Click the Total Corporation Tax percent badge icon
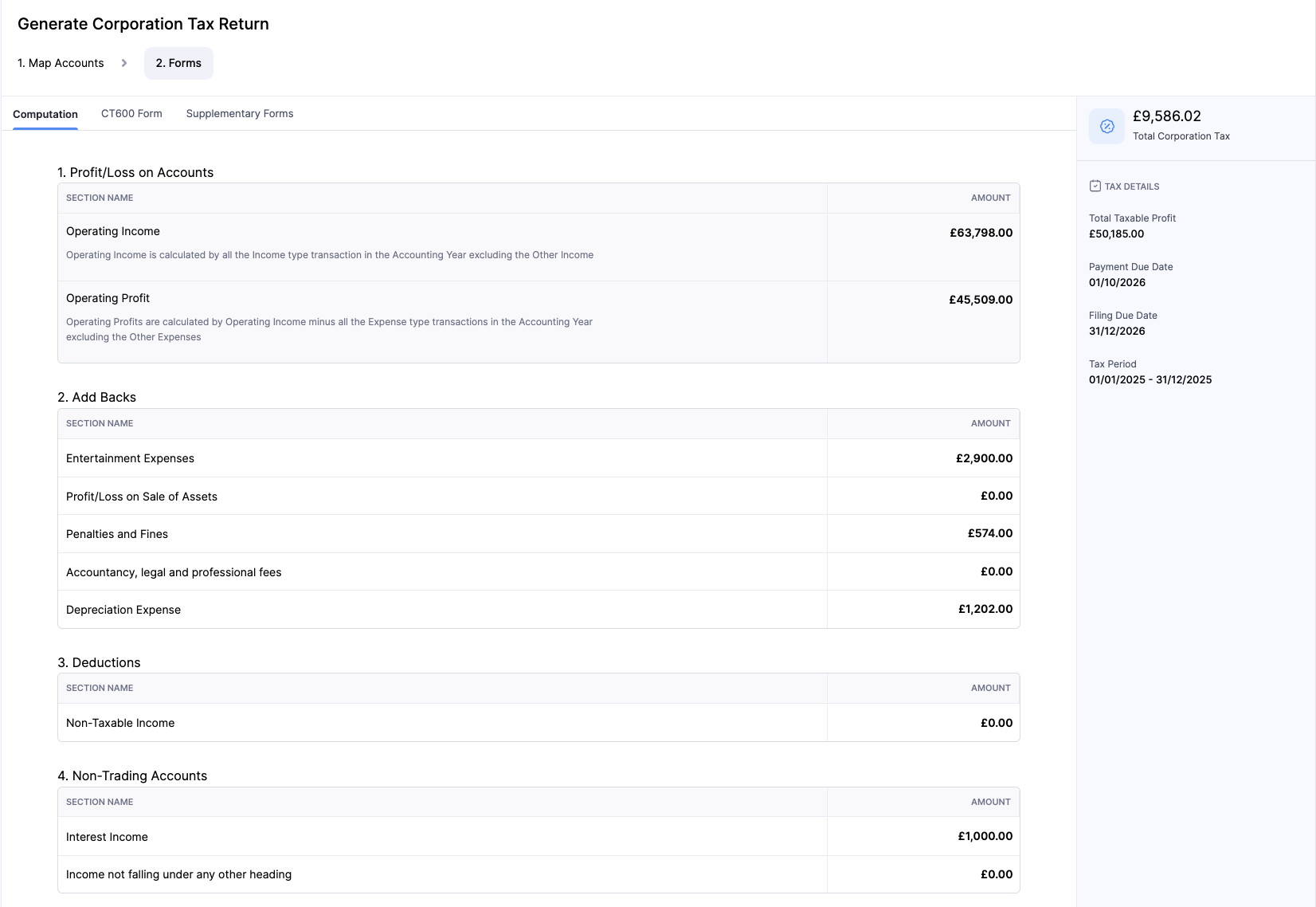 1106,126
